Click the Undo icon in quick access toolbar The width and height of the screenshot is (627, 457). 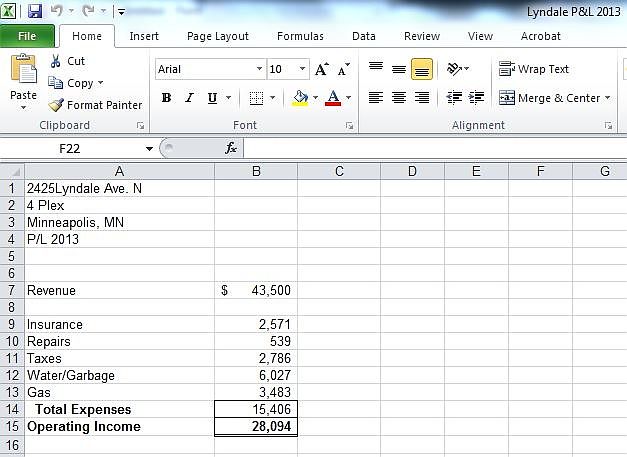56,11
